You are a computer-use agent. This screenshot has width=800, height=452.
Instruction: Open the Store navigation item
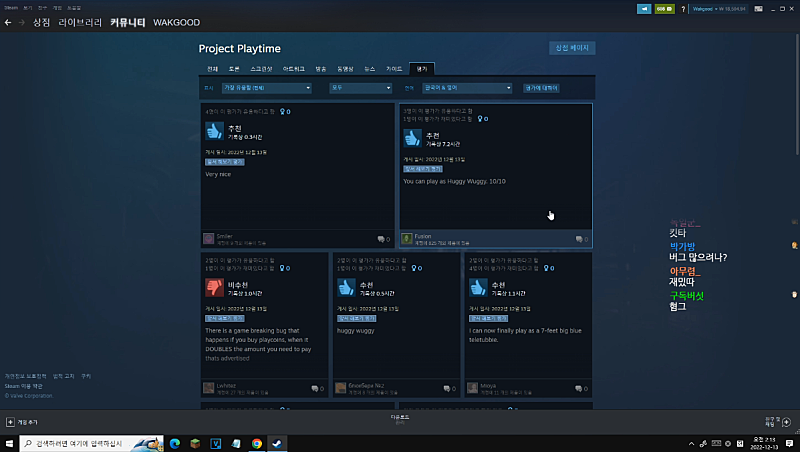pos(41,22)
